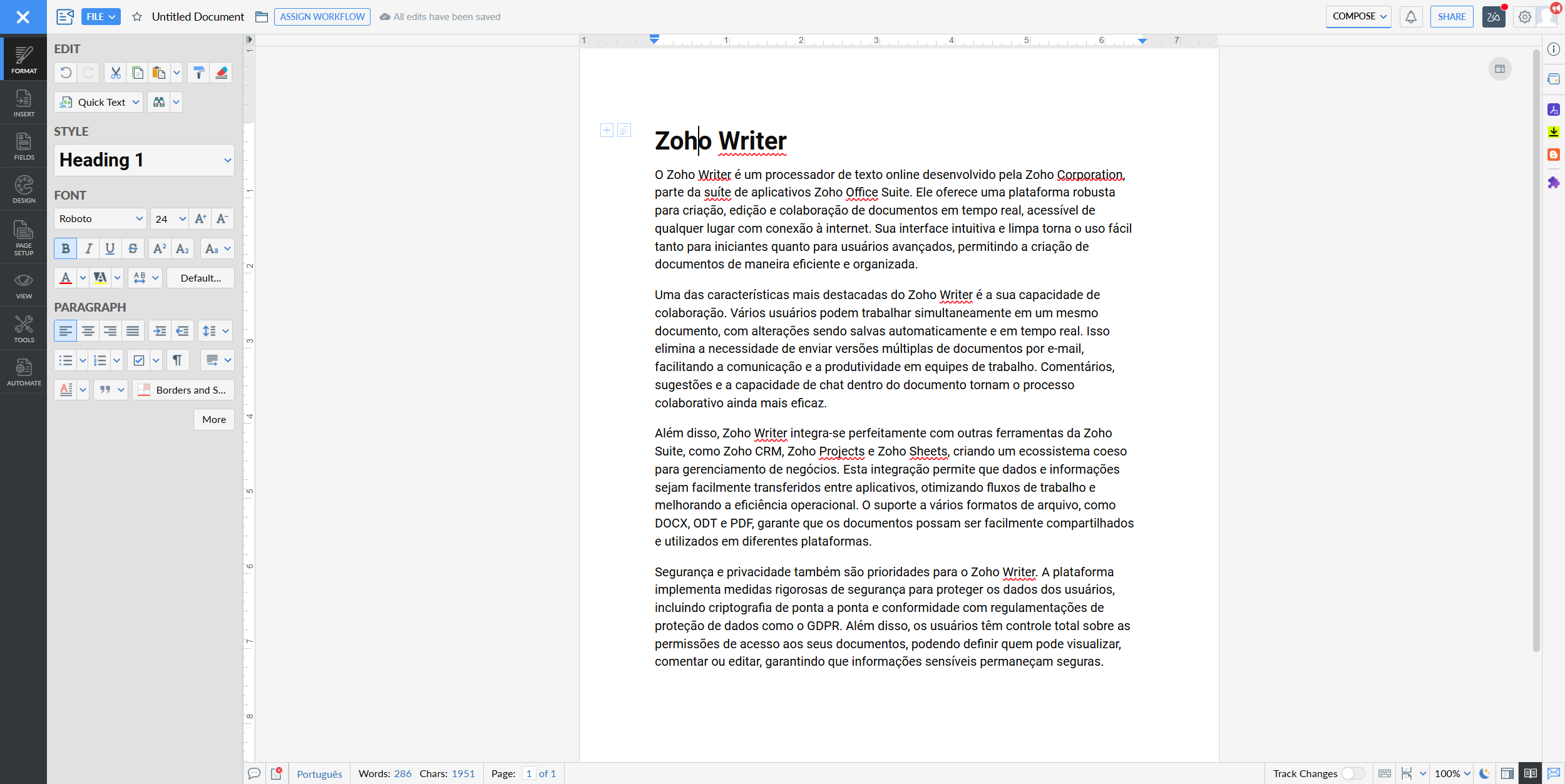Click the font color A swatch
Viewport: 1565px width, 784px height.
click(x=66, y=278)
